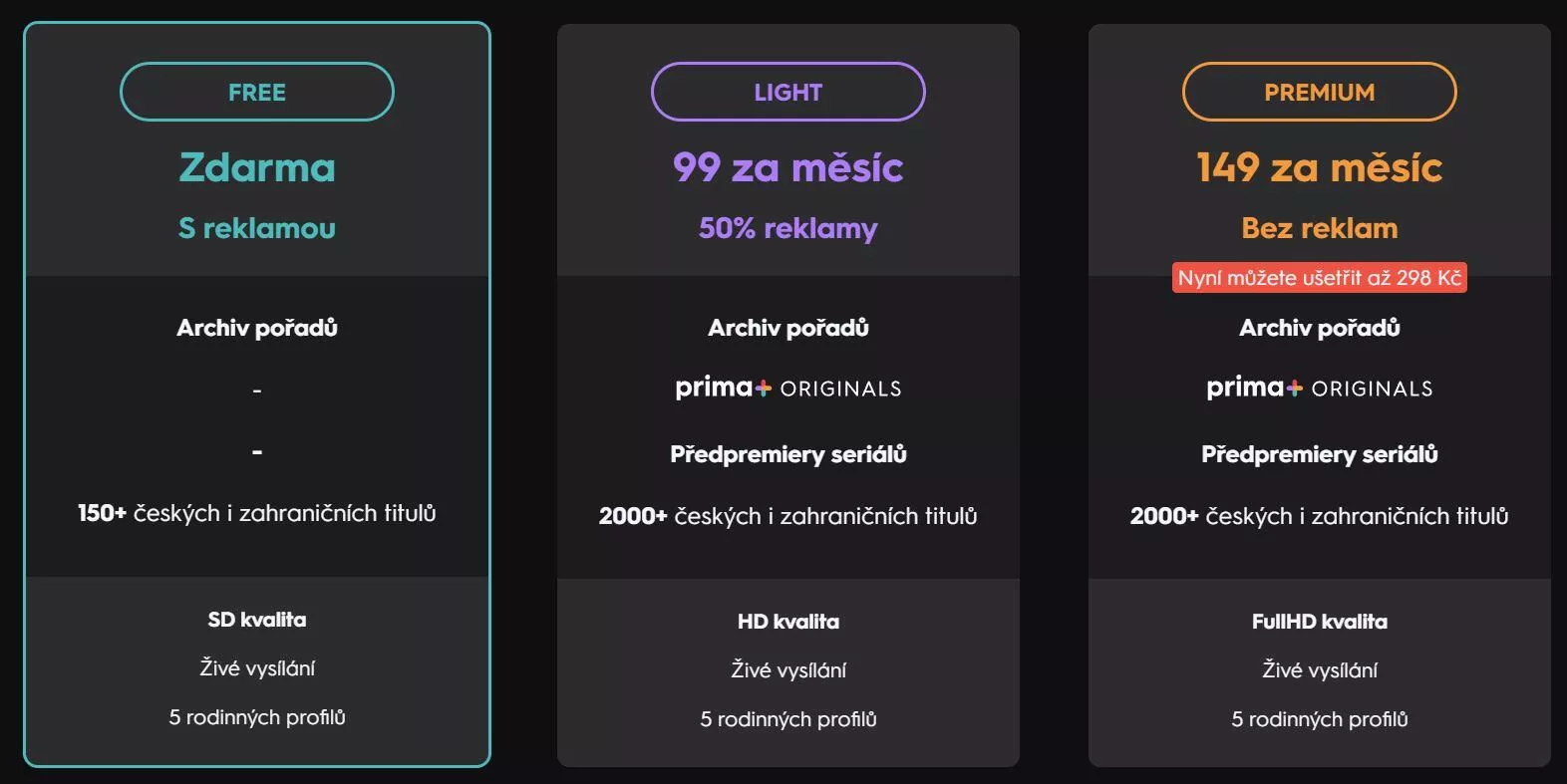Select the LIGHT plan pill button
The height and width of the screenshot is (784, 1567).
[x=788, y=92]
